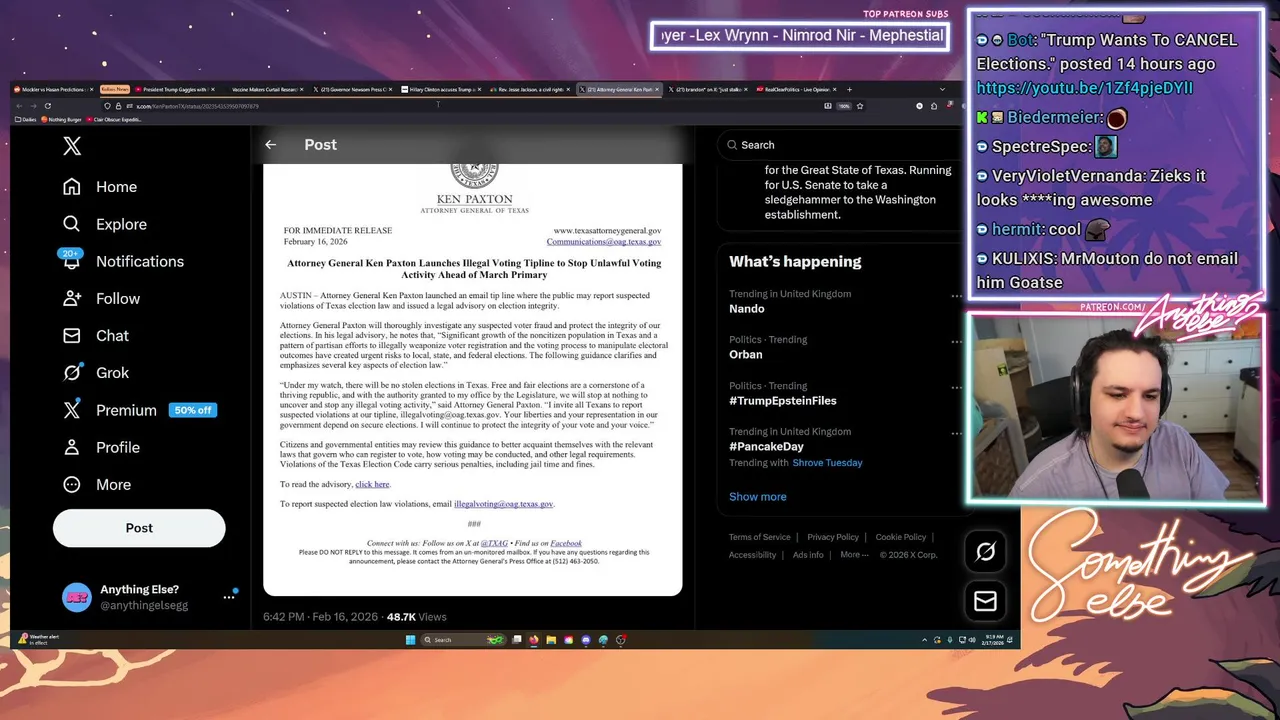Screen dimensions: 1280x720
Task: Switch to Governor Newsom Press tab
Action: coord(354,89)
